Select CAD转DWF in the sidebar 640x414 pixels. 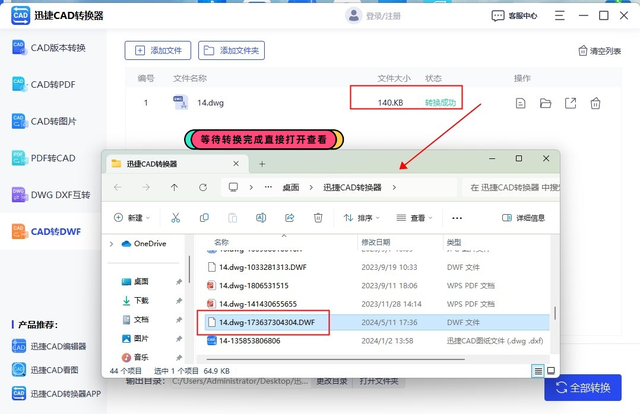[x=46, y=231]
